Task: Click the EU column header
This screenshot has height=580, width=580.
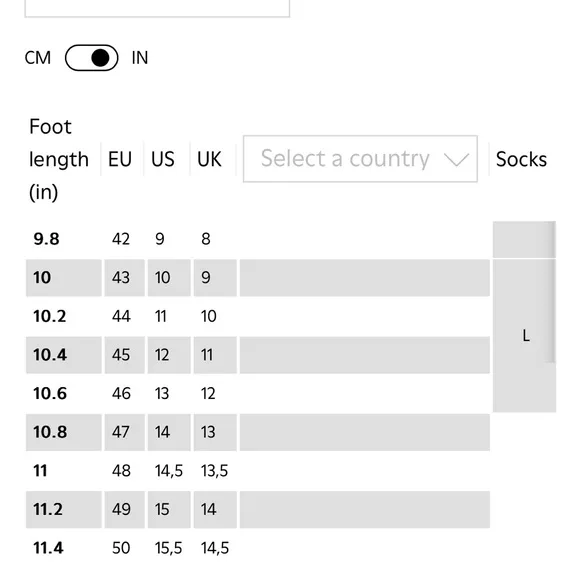Action: pyautogui.click(x=120, y=159)
